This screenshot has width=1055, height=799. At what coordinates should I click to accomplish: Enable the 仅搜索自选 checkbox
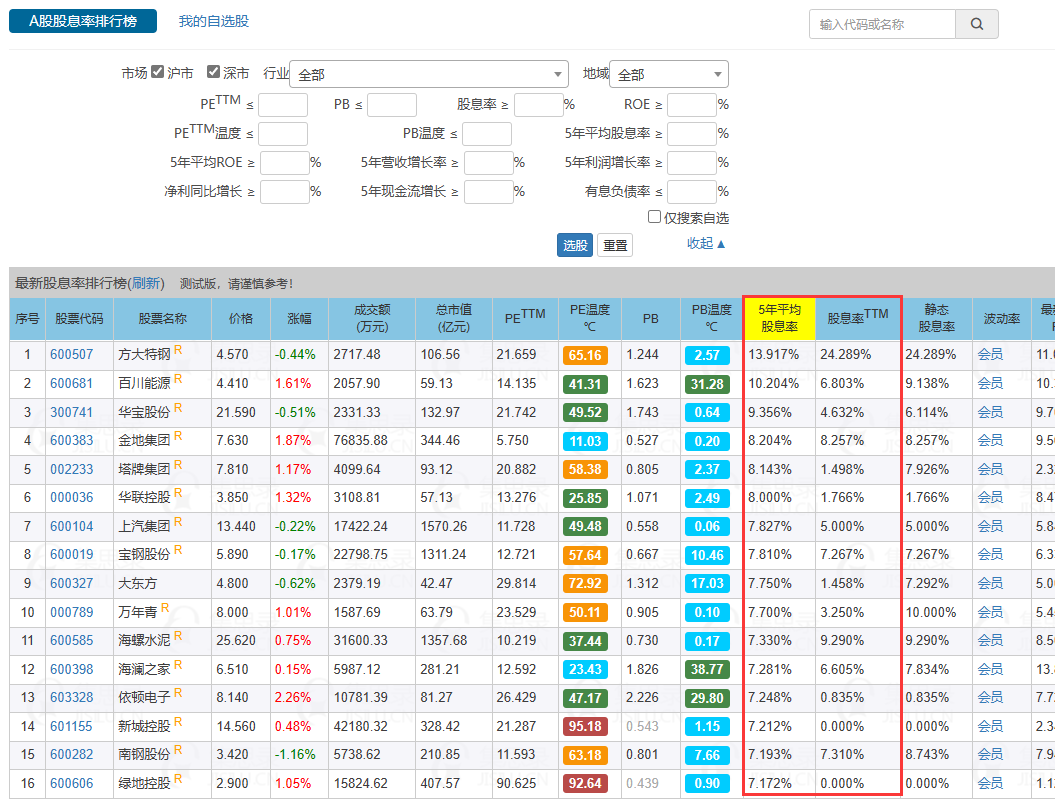[654, 217]
